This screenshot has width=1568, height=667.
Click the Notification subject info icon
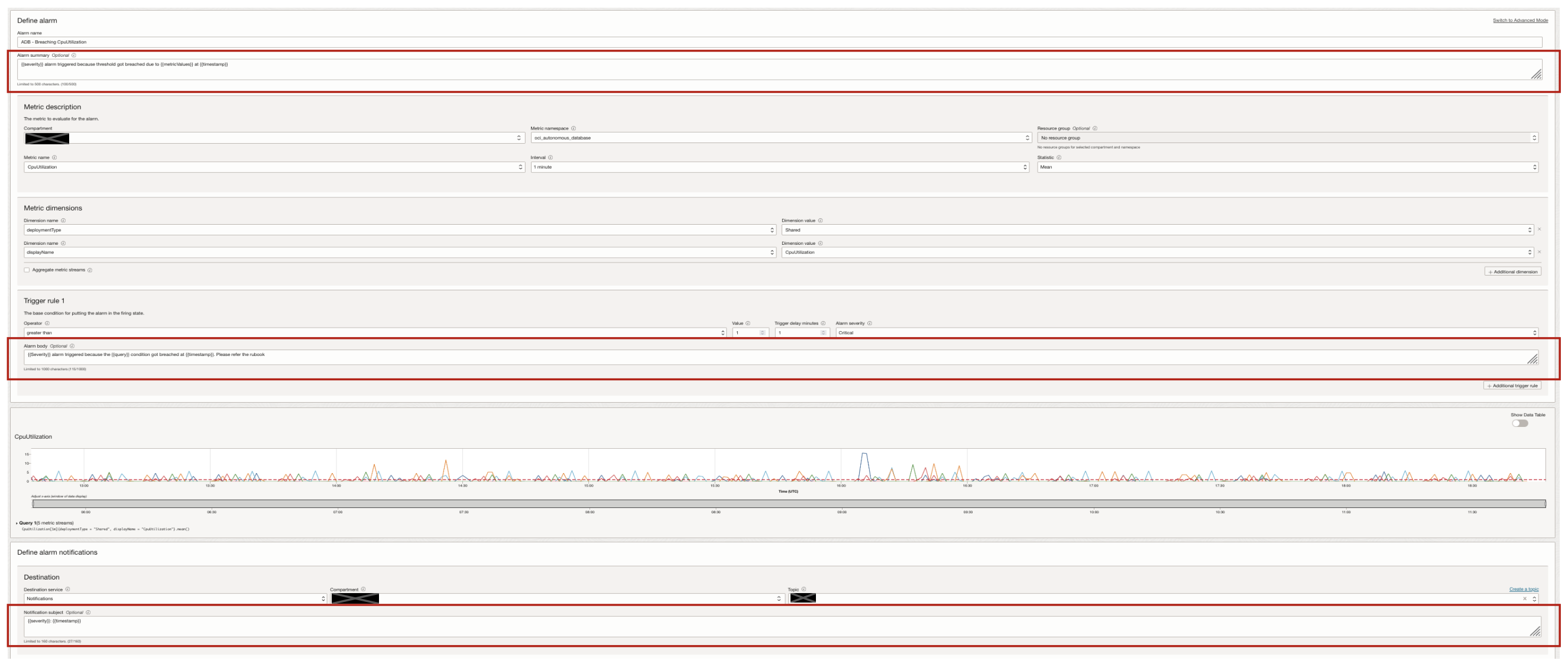(89, 612)
